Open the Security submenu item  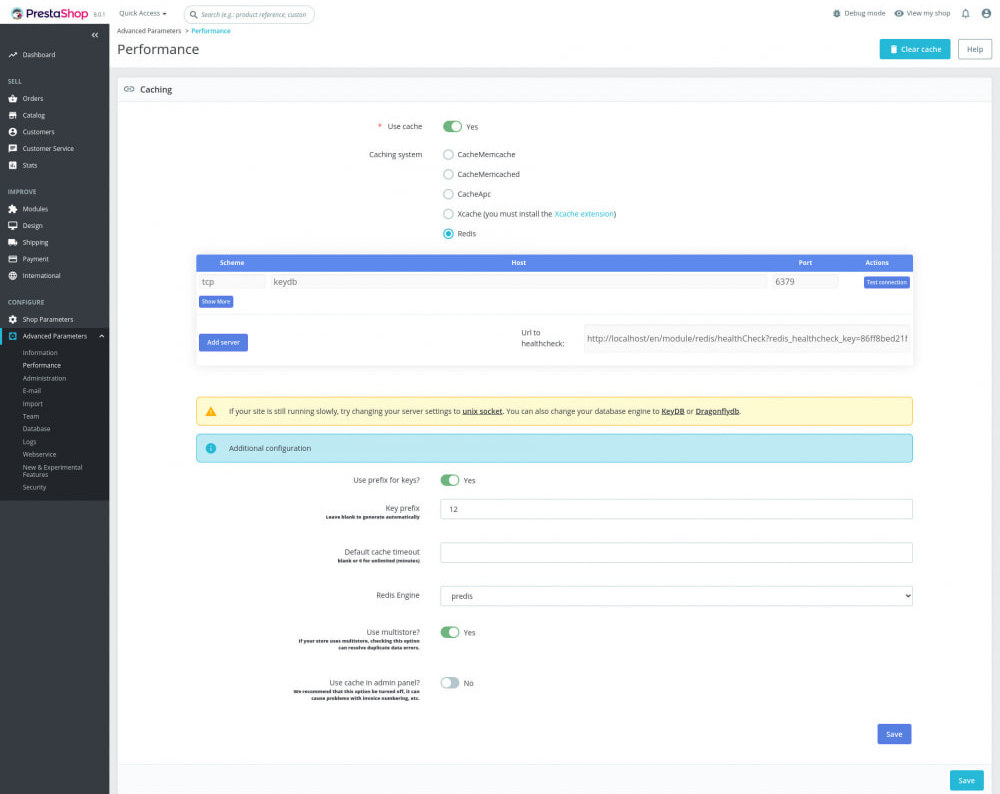(34, 487)
